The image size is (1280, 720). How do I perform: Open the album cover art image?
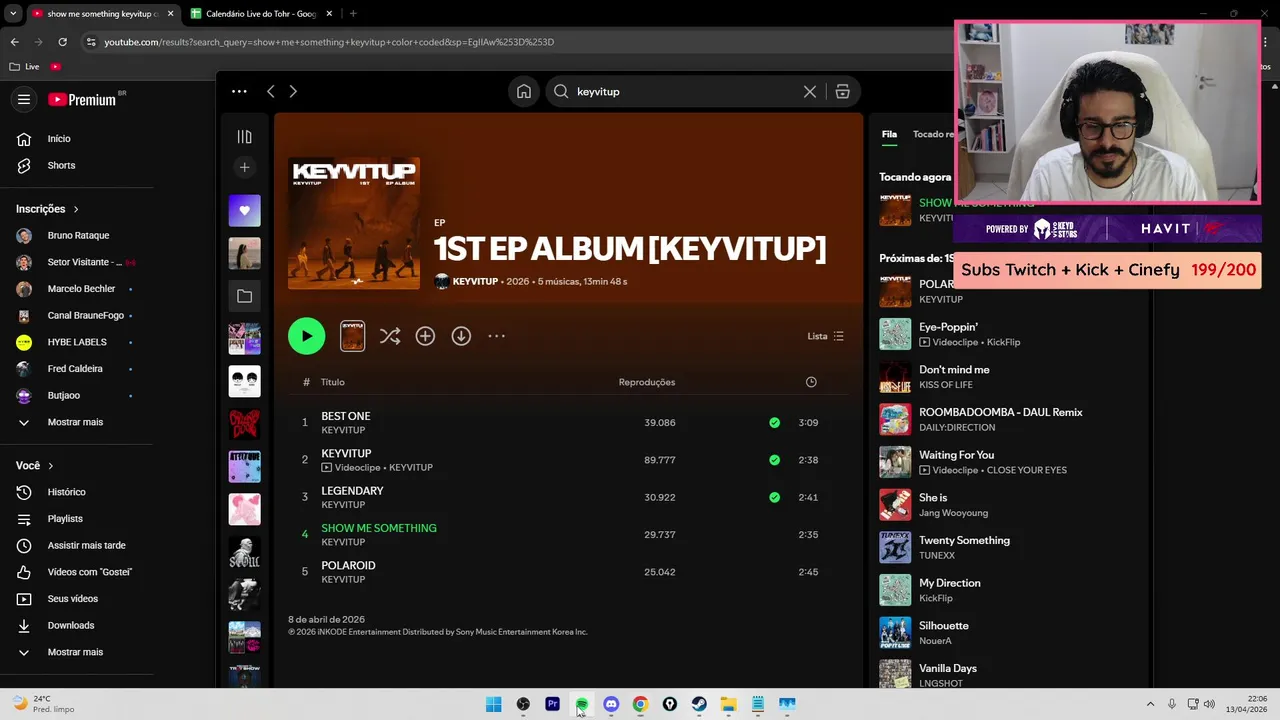point(354,224)
